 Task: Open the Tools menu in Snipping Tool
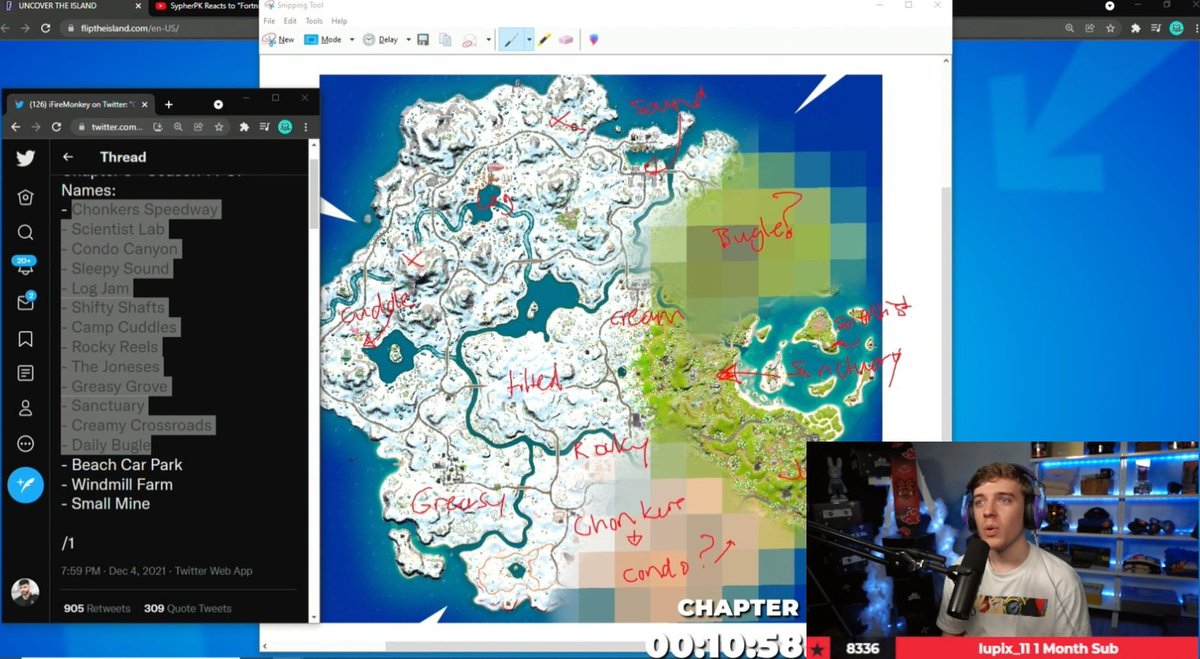click(314, 21)
